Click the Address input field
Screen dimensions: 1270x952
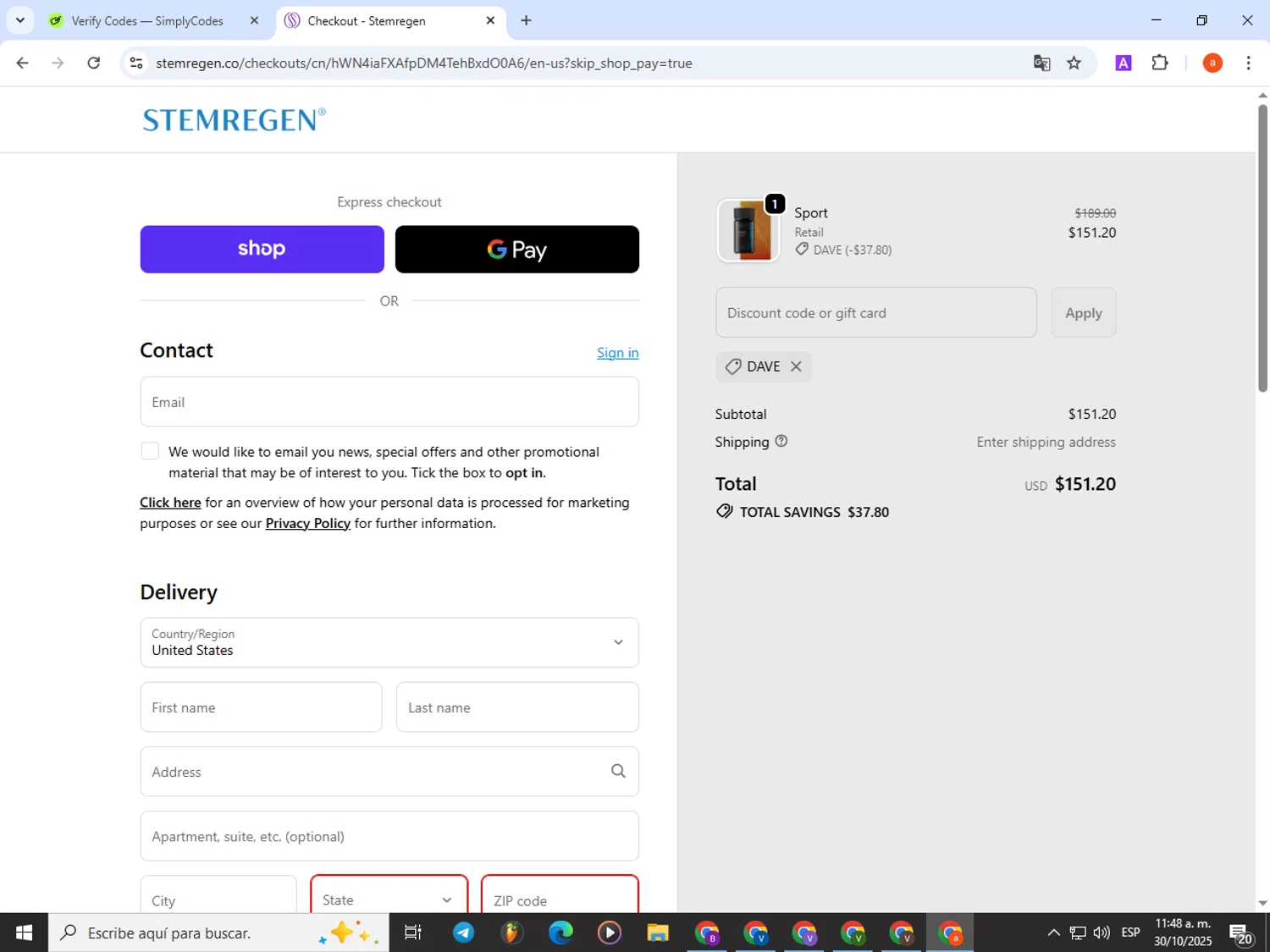click(389, 772)
